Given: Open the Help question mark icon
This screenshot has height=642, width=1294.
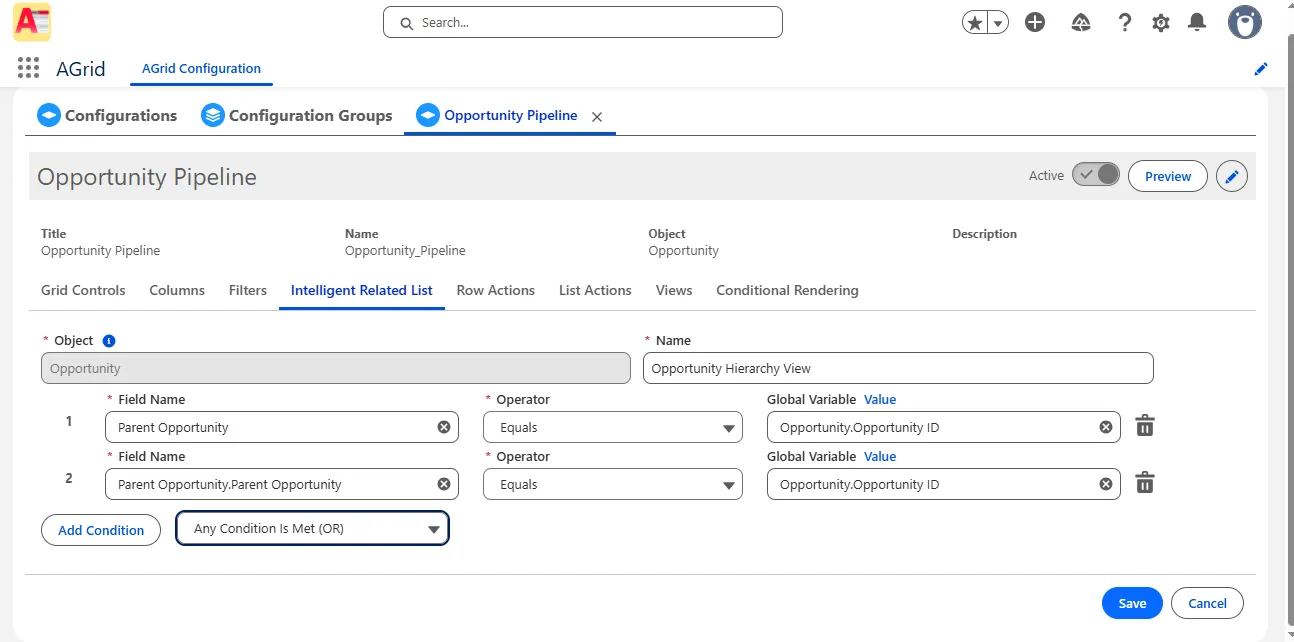Looking at the screenshot, I should click(1124, 23).
